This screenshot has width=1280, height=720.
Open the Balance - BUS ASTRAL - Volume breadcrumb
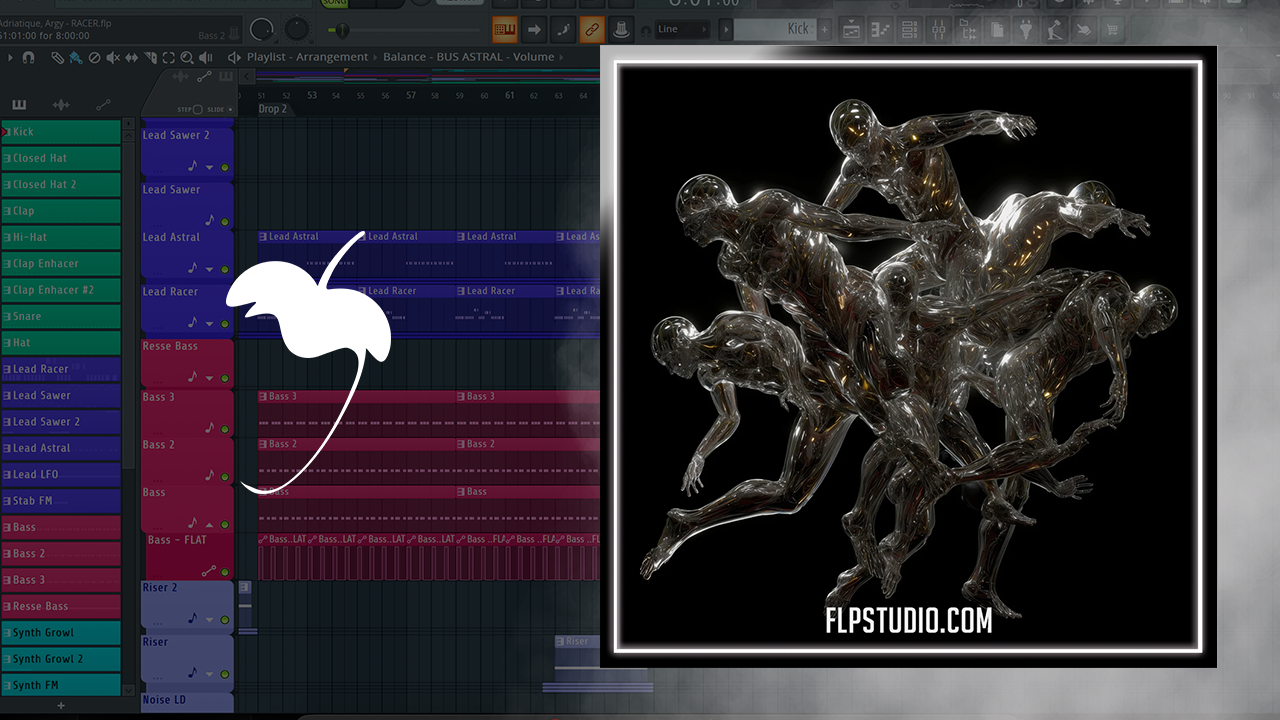pos(468,57)
